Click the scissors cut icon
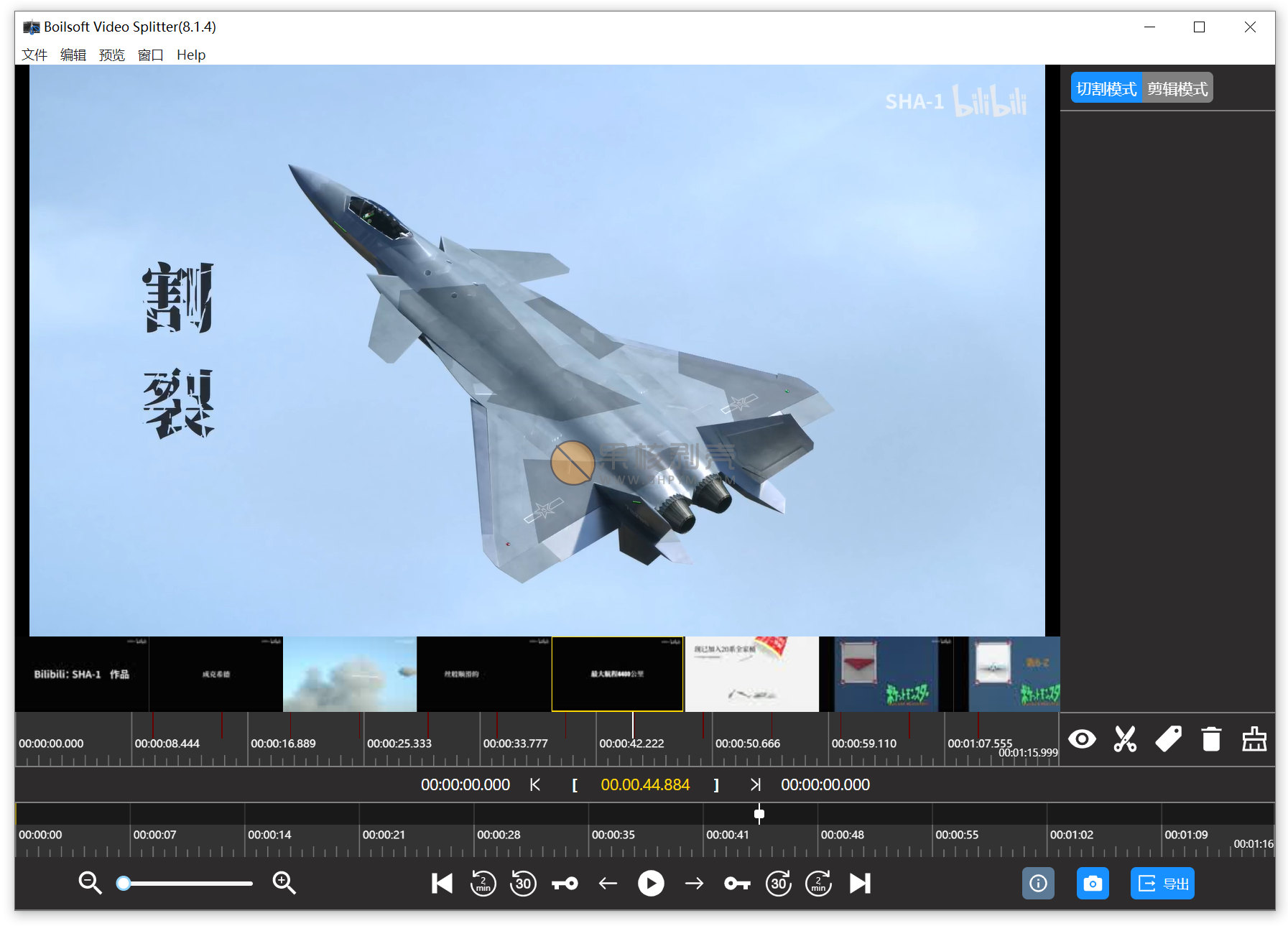 pos(1124,739)
